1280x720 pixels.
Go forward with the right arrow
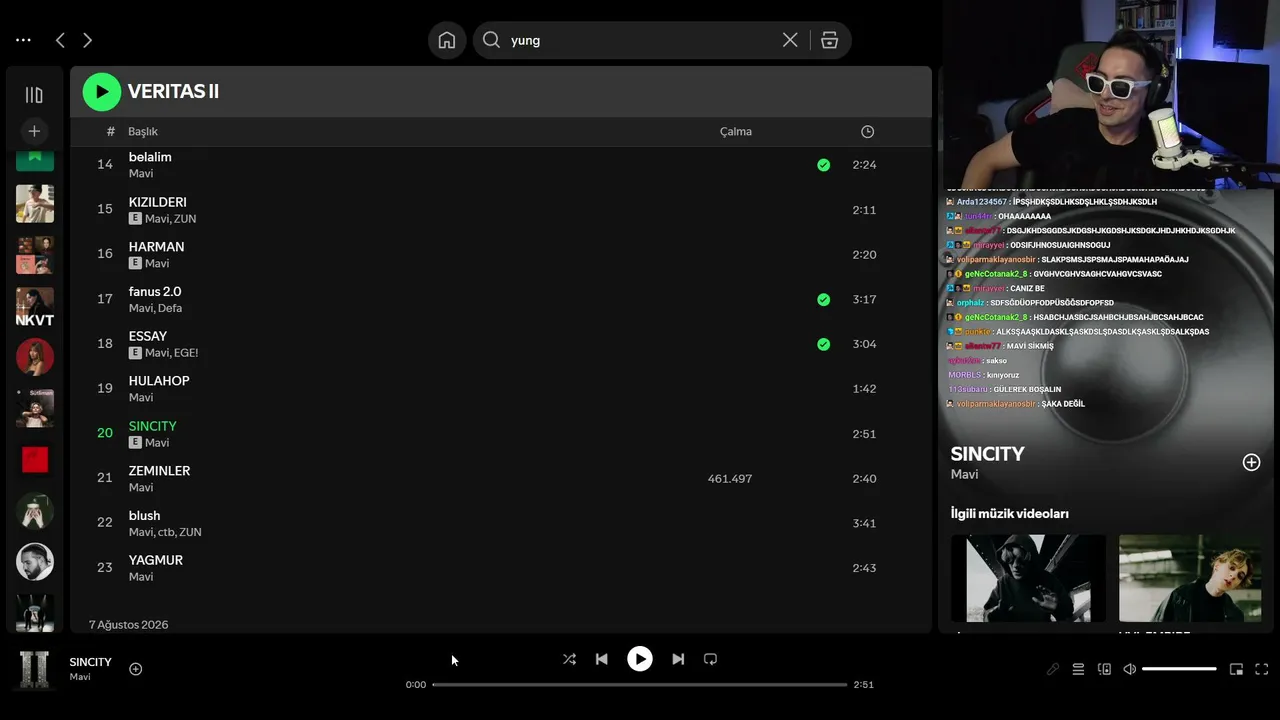click(x=87, y=40)
